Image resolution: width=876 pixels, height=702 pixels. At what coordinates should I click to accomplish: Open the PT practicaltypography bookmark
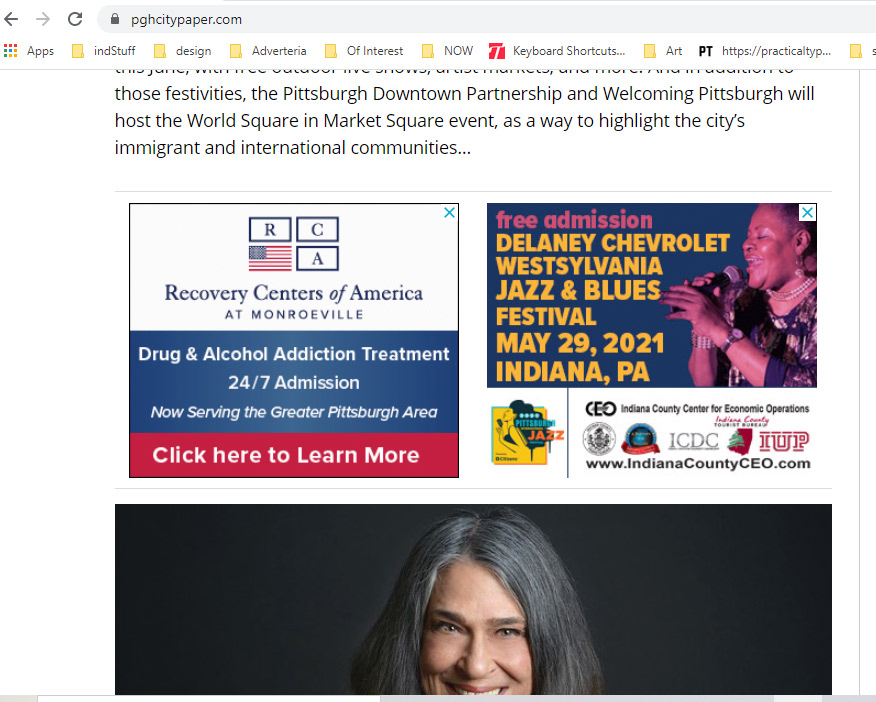point(765,51)
